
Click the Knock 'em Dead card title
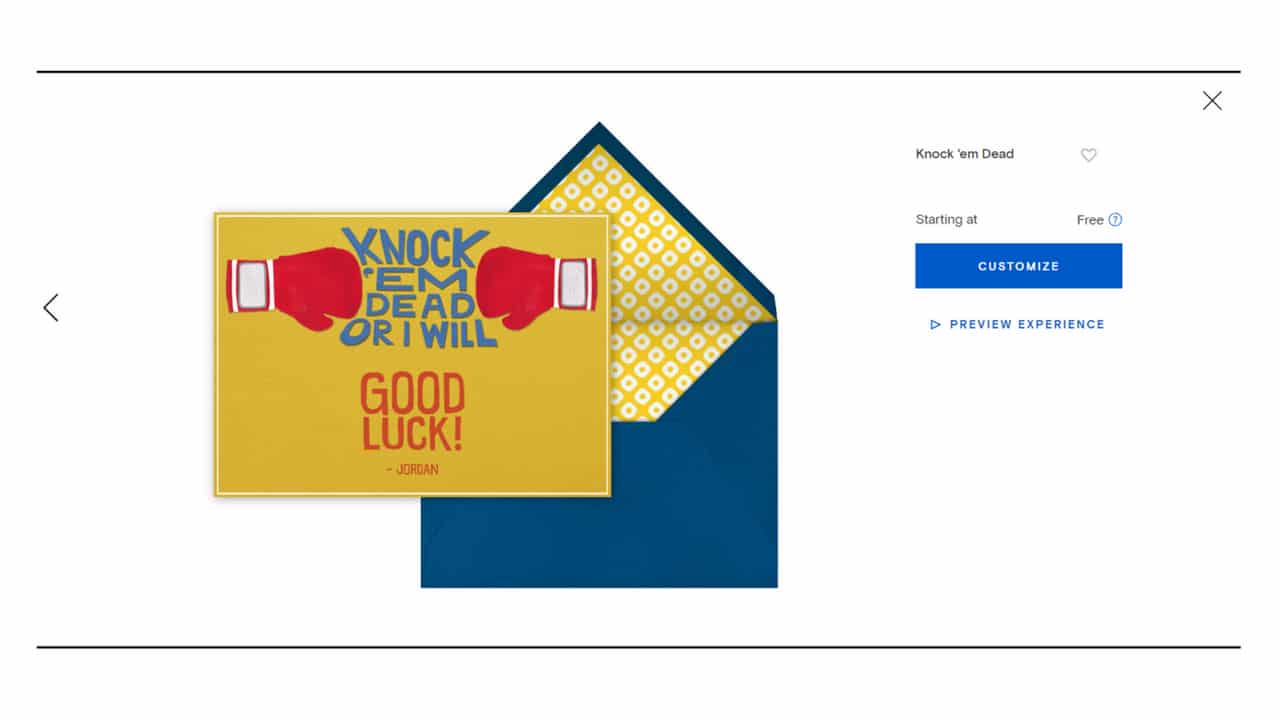pos(964,154)
